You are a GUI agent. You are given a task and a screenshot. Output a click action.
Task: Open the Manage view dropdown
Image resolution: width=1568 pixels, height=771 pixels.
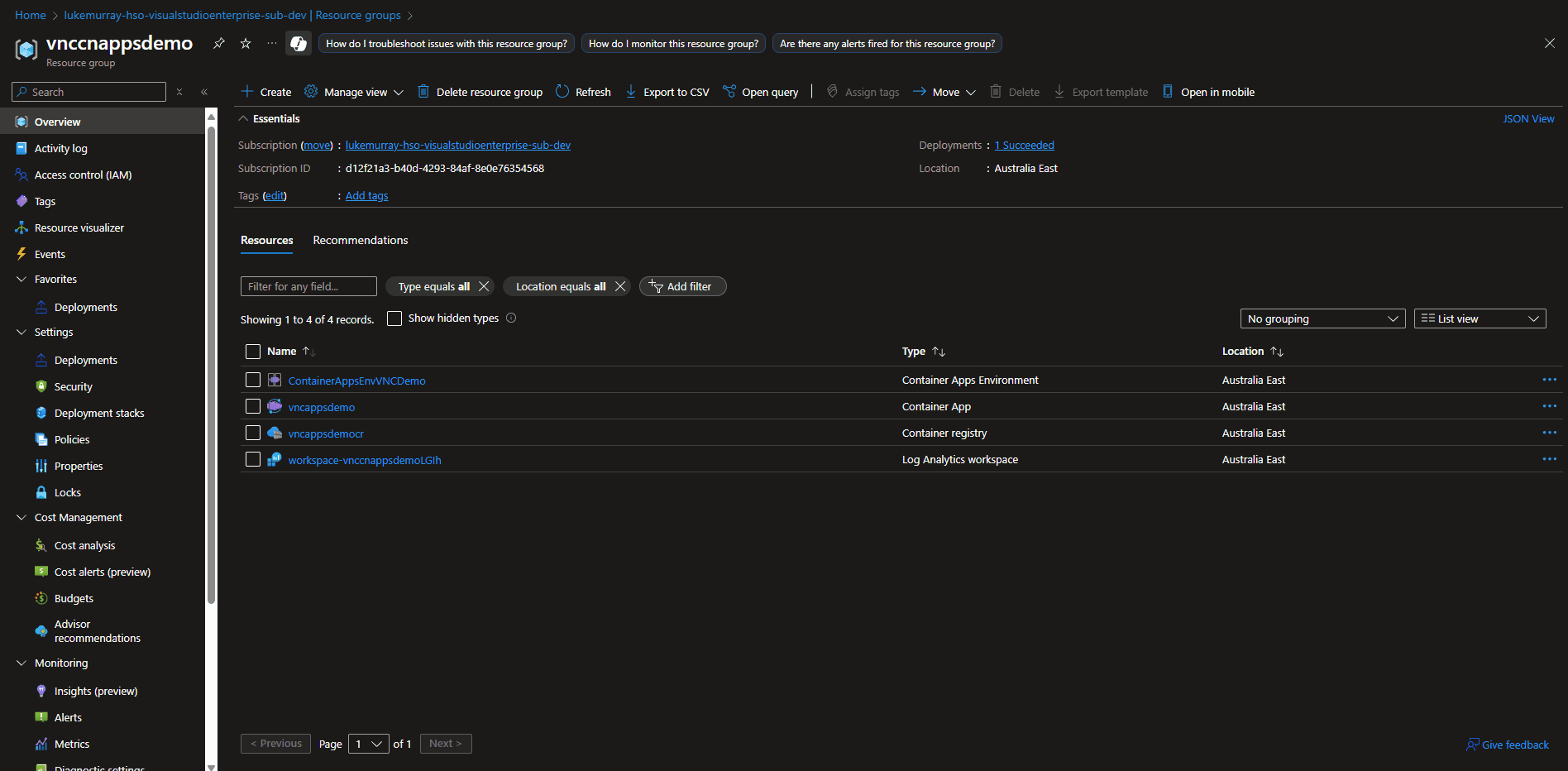pos(354,92)
